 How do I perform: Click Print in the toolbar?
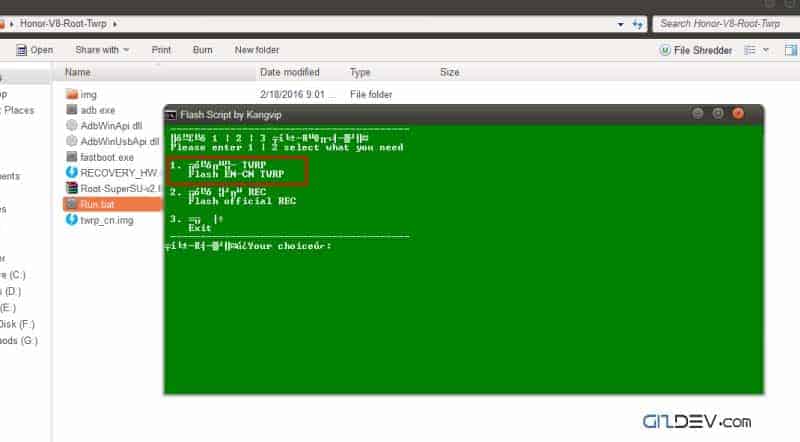pyautogui.click(x=161, y=49)
